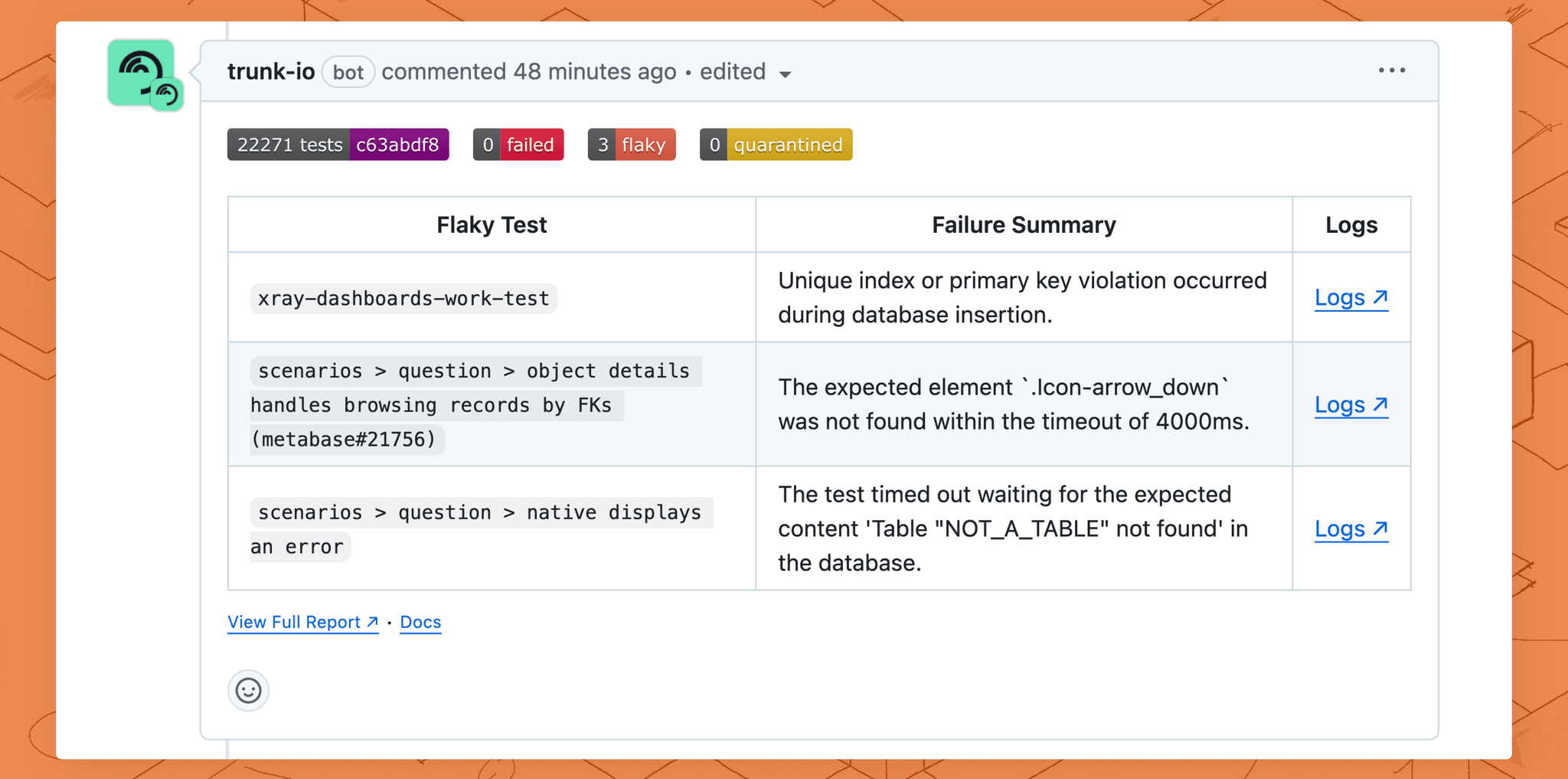Click the trunk-io bot avatar icon
The image size is (1568, 779).
pyautogui.click(x=145, y=74)
